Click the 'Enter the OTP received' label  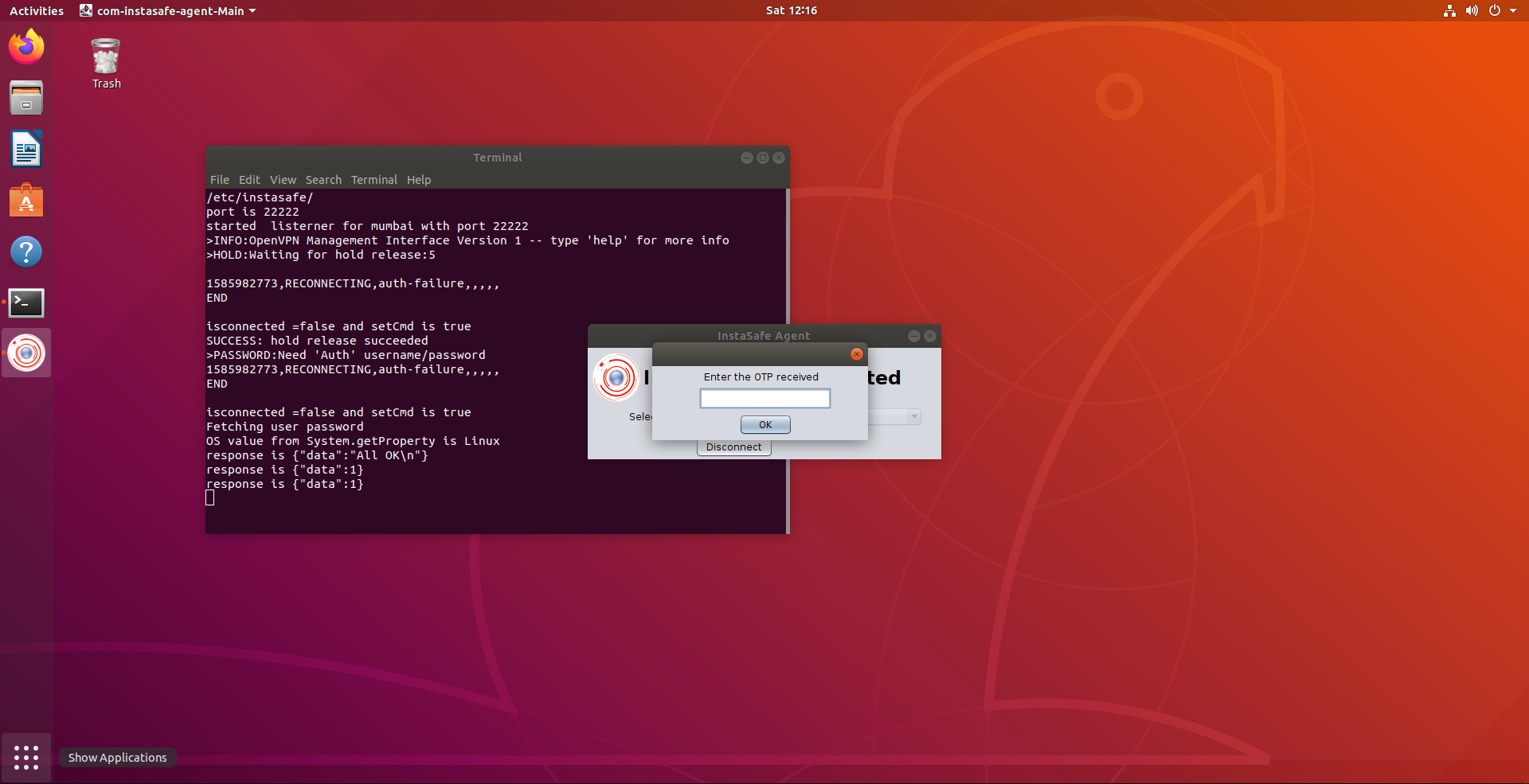coord(761,377)
